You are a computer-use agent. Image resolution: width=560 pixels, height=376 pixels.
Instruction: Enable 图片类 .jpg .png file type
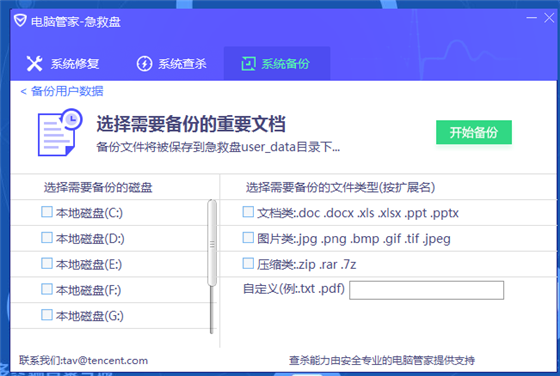[248, 237]
